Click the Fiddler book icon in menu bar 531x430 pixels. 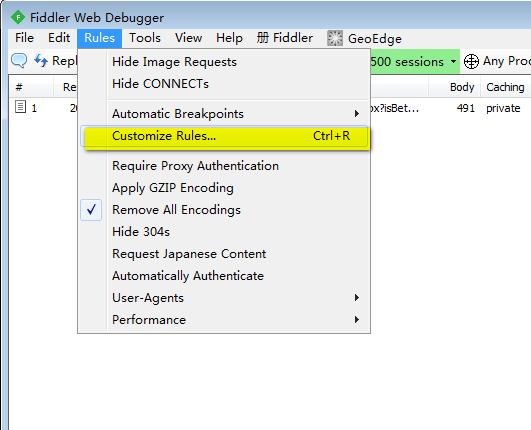263,38
